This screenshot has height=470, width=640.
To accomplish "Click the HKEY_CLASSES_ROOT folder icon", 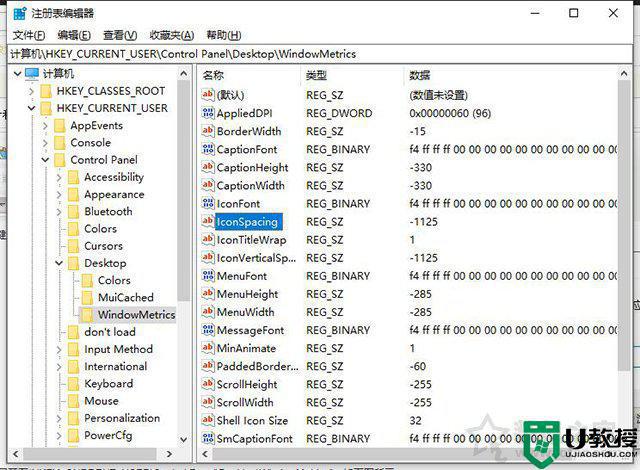I will pyautogui.click(x=46, y=91).
